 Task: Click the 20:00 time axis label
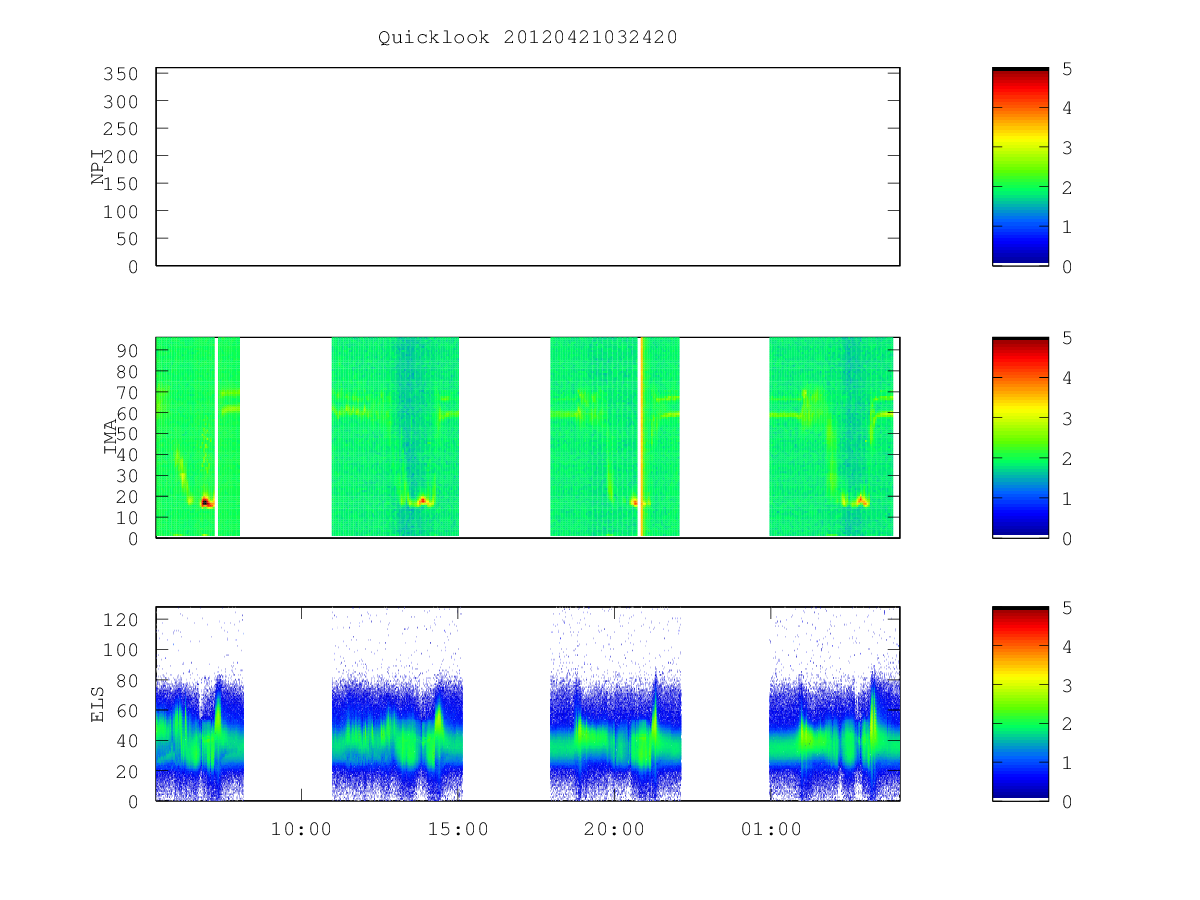[614, 829]
